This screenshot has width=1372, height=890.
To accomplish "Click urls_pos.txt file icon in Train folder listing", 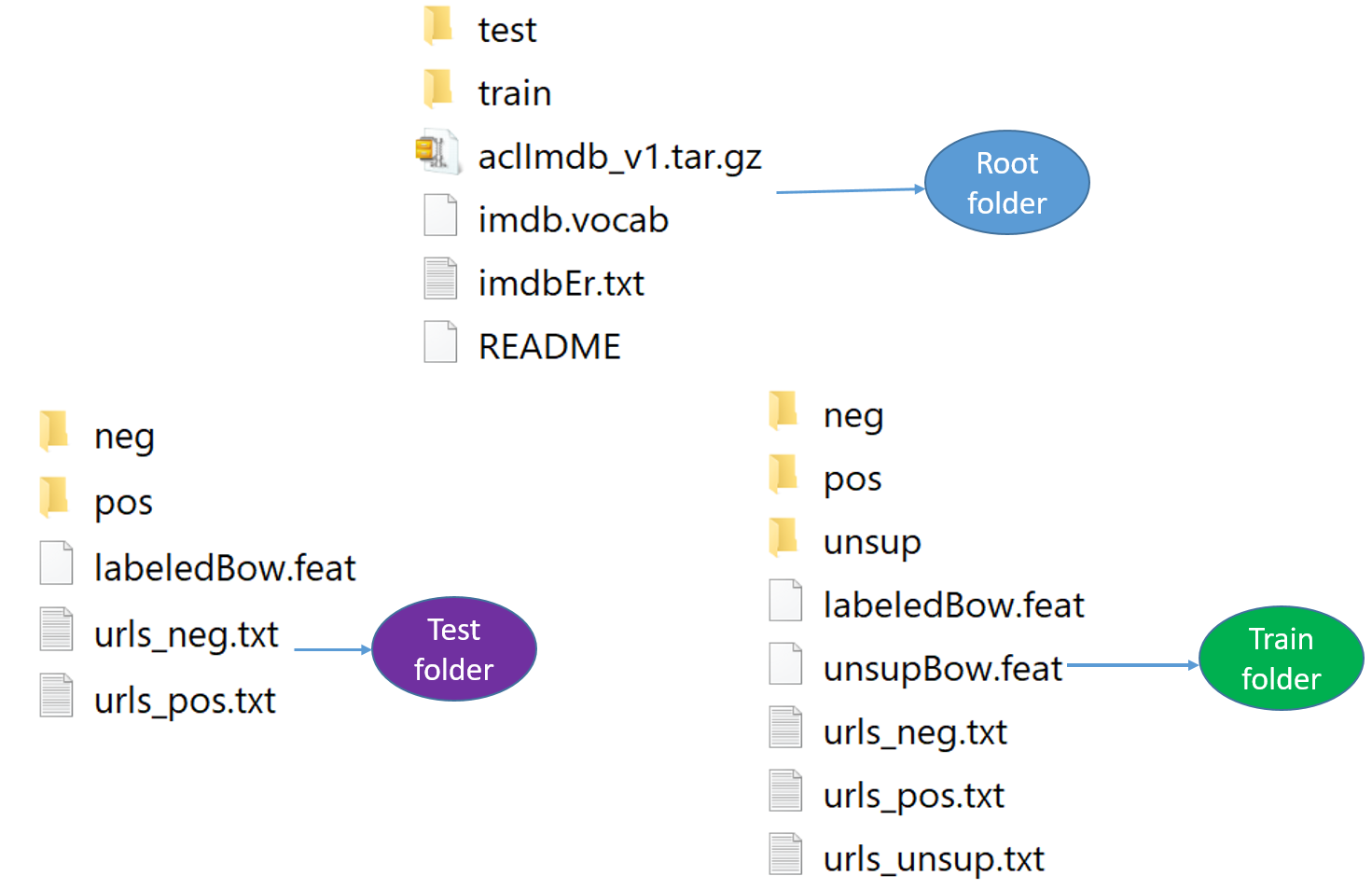I will (x=785, y=791).
